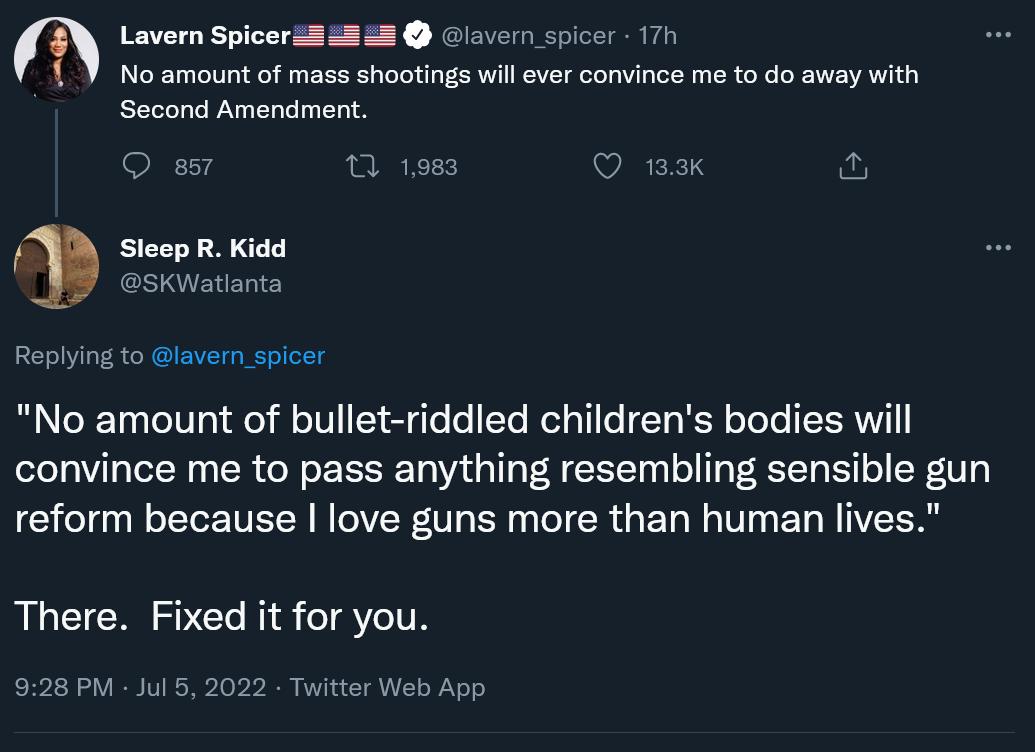This screenshot has height=752, width=1035.
Task: Click the tweet text of the reply
Action: pyautogui.click(x=500, y=468)
